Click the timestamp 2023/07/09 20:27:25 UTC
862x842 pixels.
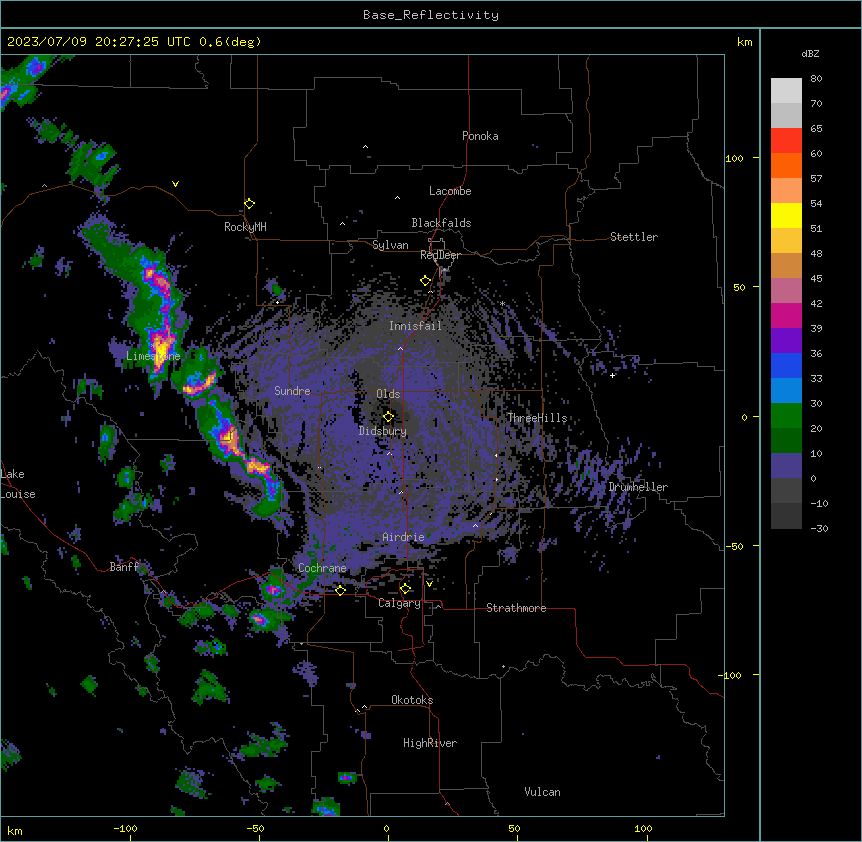pyautogui.click(x=99, y=42)
